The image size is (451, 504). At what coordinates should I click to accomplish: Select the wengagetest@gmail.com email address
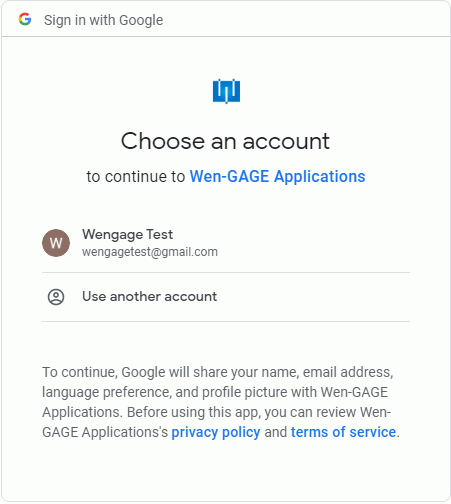click(150, 252)
